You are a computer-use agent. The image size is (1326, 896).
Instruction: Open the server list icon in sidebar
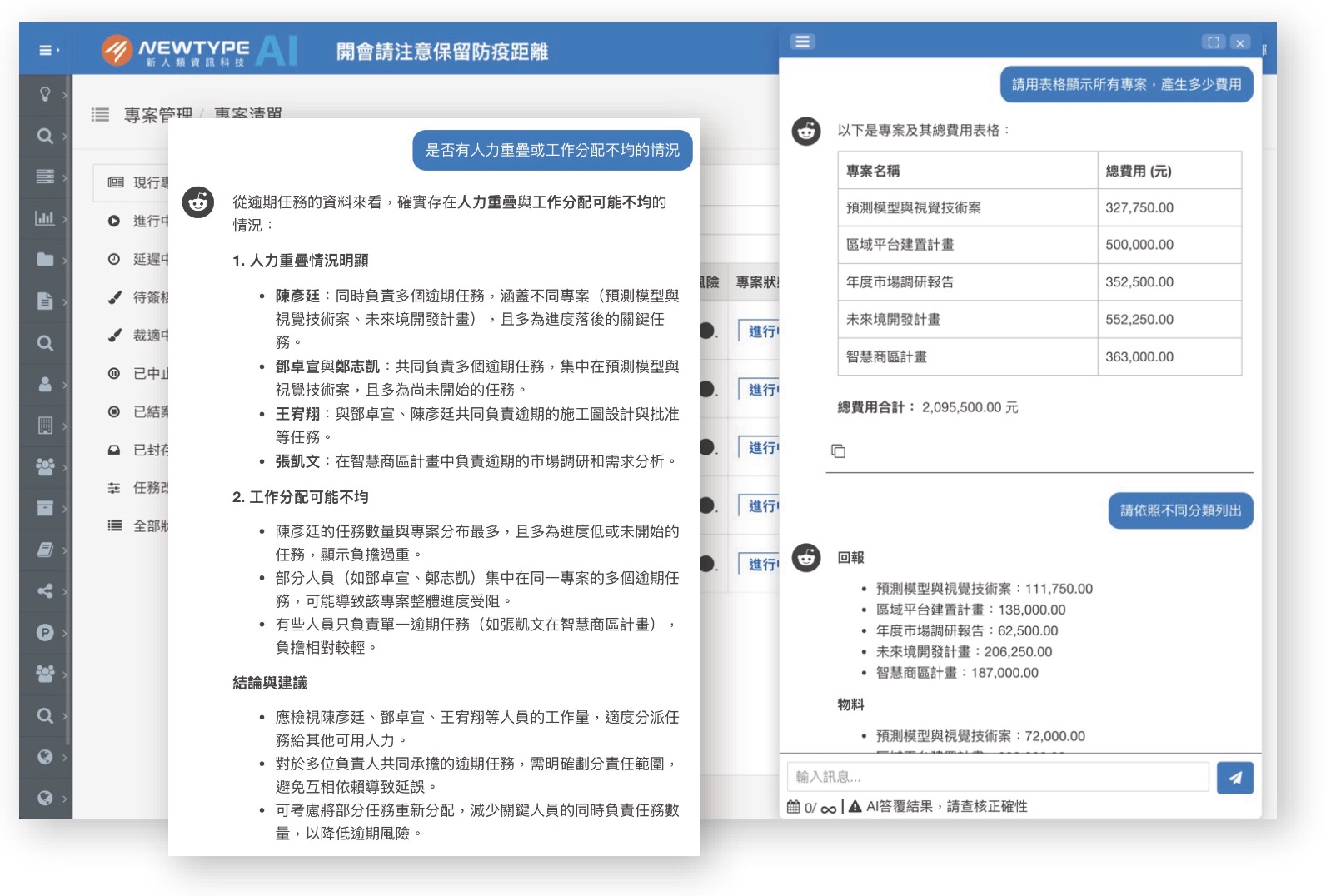coord(45,177)
